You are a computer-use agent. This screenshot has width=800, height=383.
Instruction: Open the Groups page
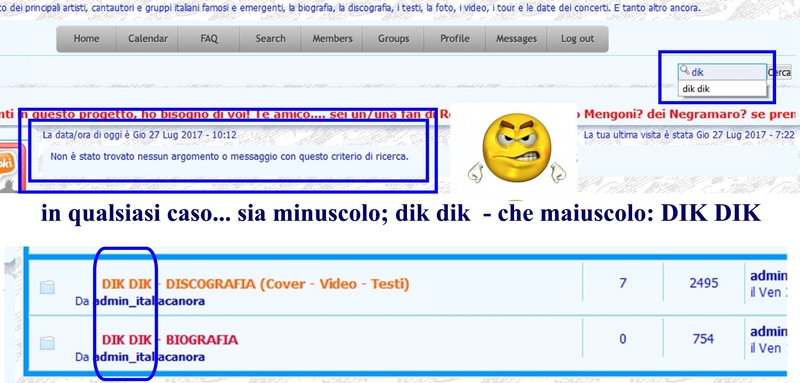393,39
